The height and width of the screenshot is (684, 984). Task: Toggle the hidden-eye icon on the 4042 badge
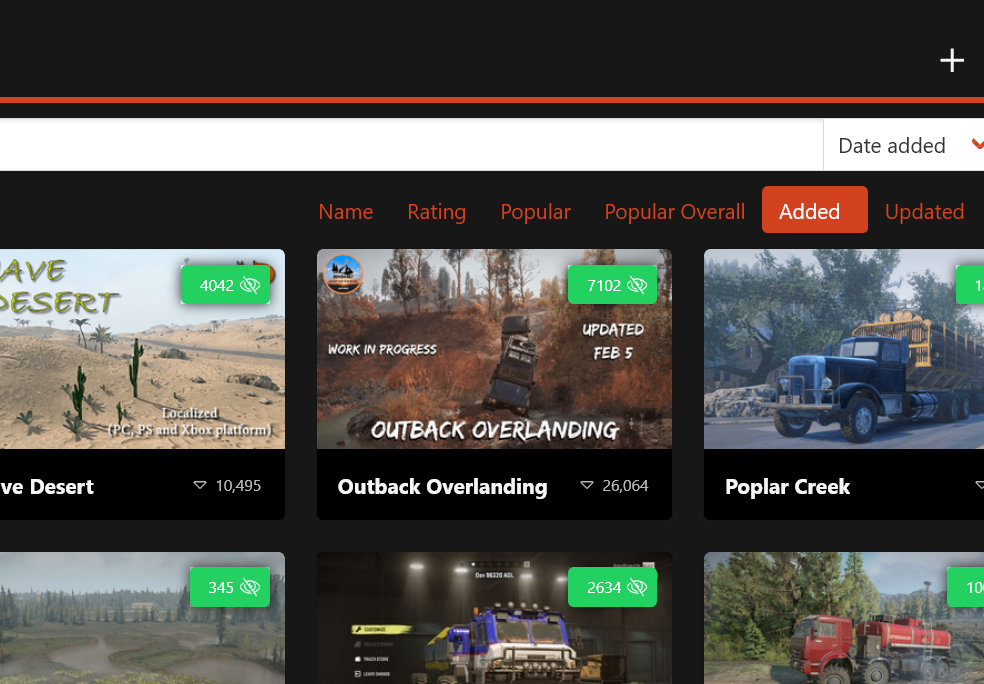click(250, 286)
